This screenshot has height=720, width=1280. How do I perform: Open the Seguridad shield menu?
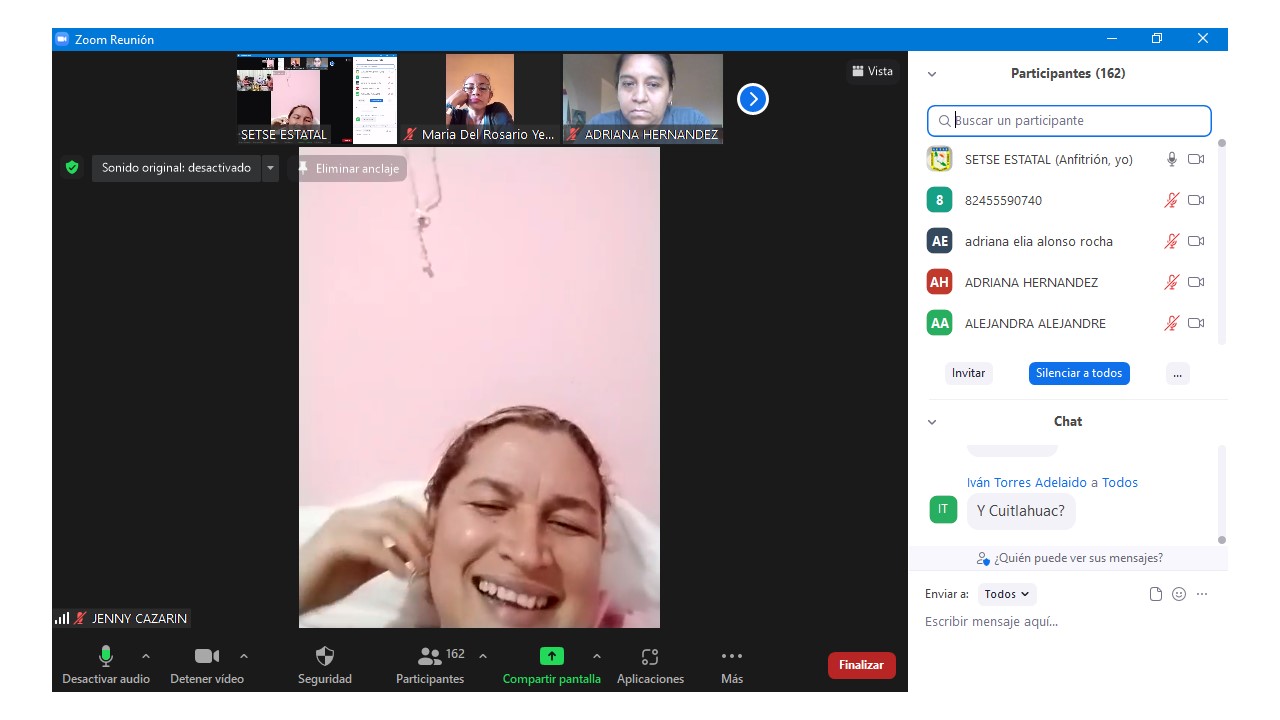click(325, 656)
